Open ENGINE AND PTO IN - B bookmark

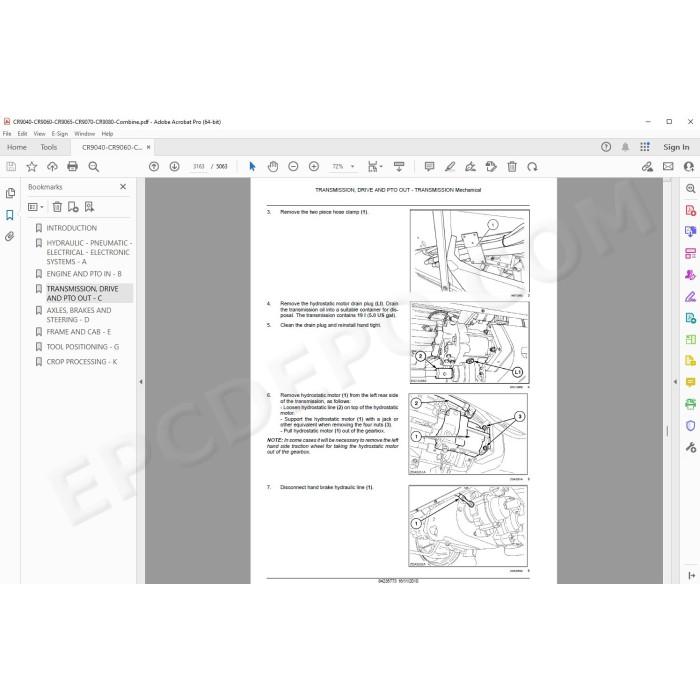[x=84, y=274]
